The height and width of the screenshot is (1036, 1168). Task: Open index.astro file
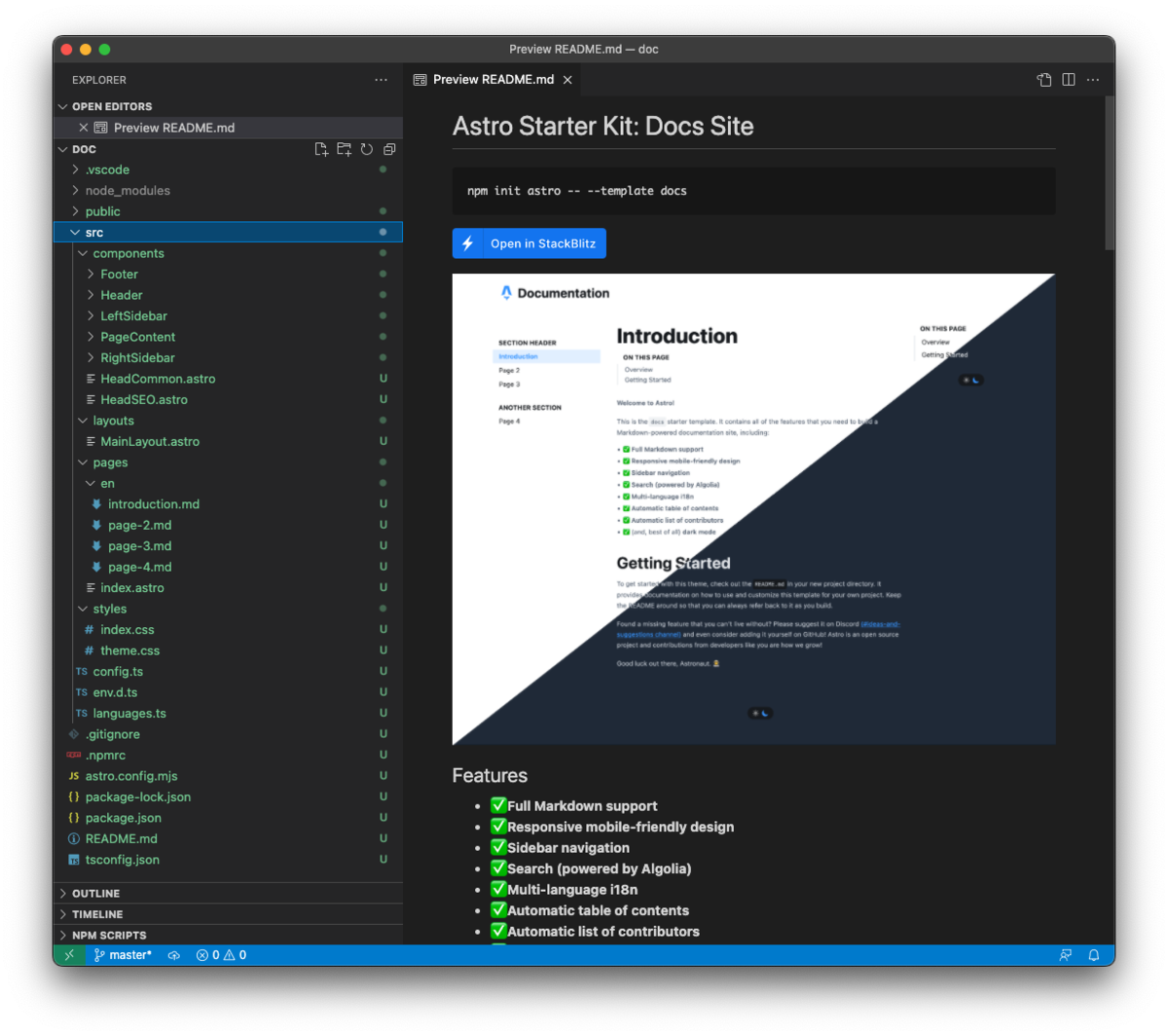click(228, 588)
